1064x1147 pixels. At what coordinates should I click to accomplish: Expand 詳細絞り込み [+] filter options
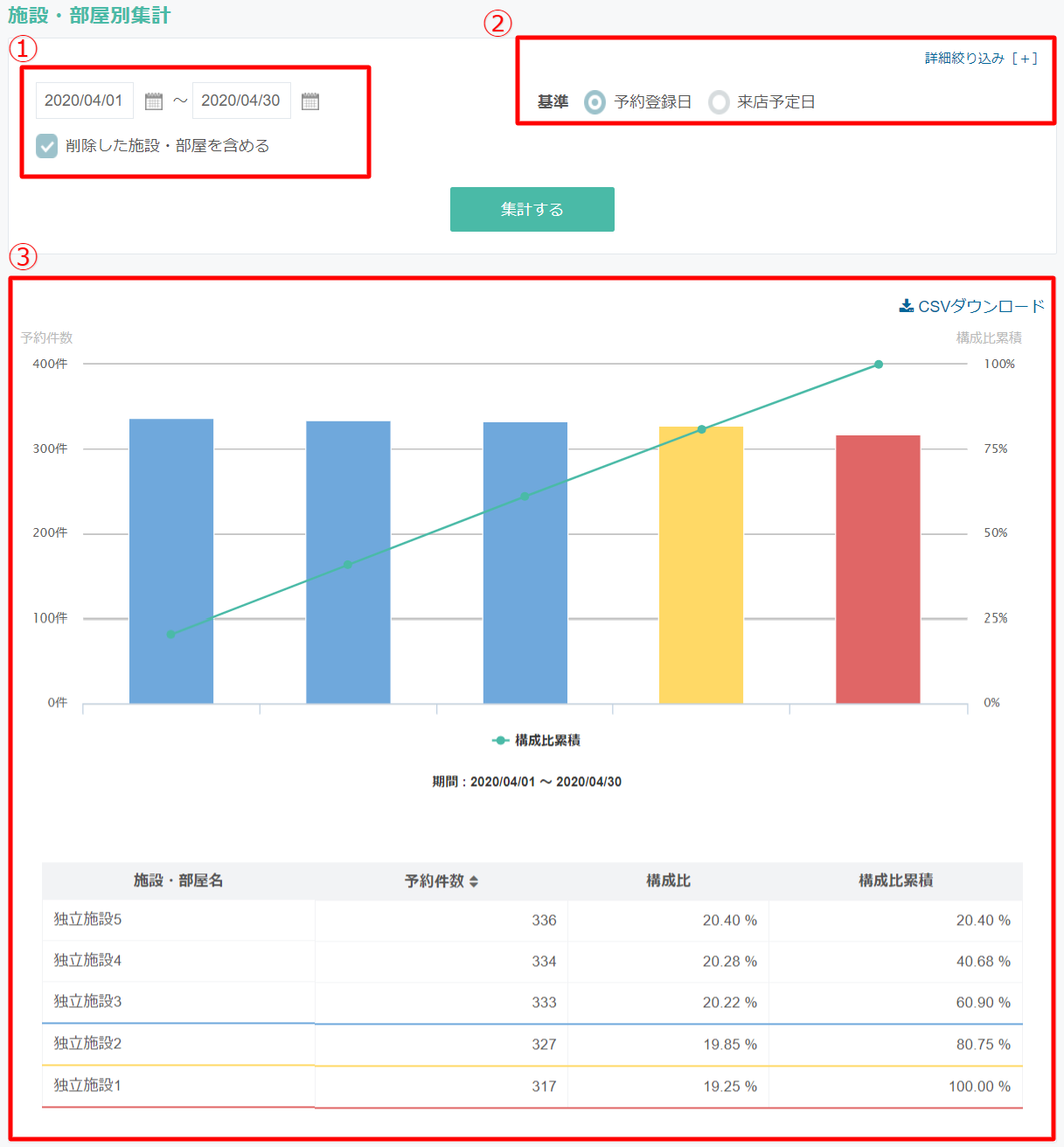(981, 59)
